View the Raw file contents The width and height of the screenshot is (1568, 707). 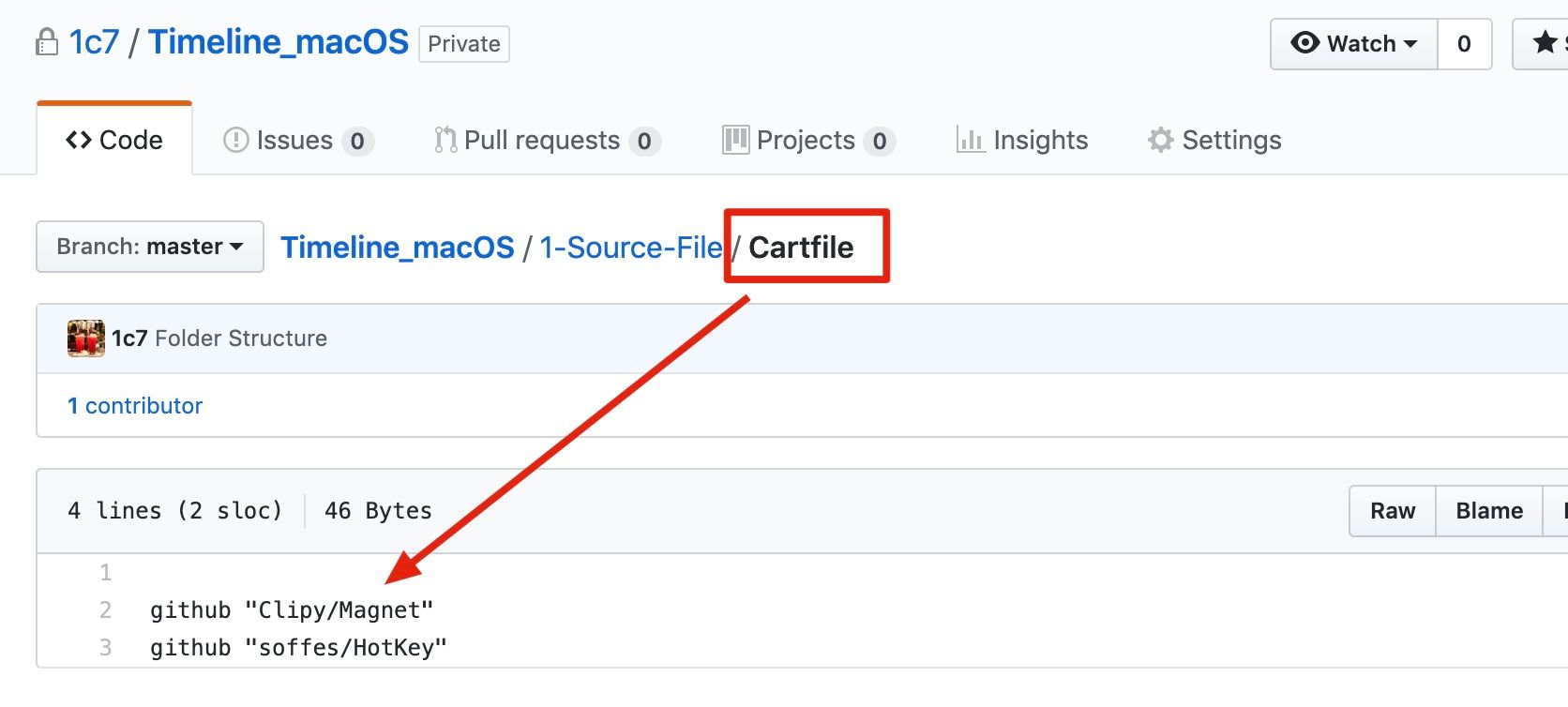click(x=1393, y=511)
